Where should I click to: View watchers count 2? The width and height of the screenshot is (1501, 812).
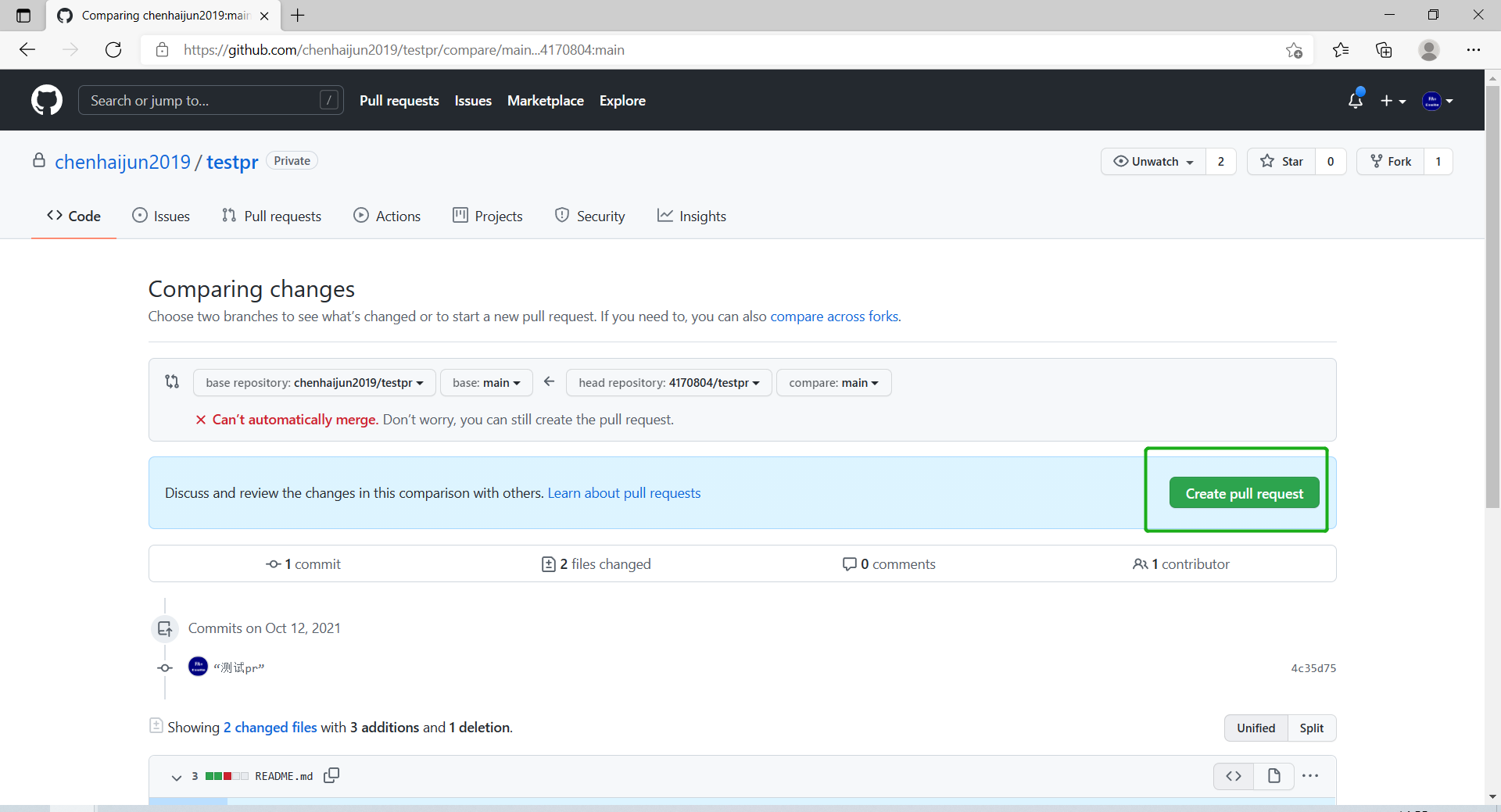[1221, 162]
